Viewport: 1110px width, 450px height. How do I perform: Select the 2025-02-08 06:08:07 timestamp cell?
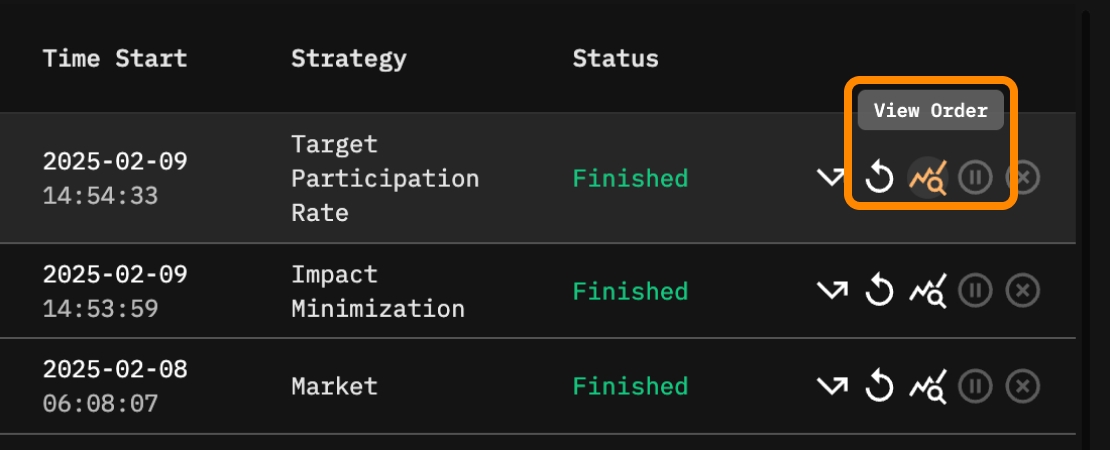(x=115, y=386)
